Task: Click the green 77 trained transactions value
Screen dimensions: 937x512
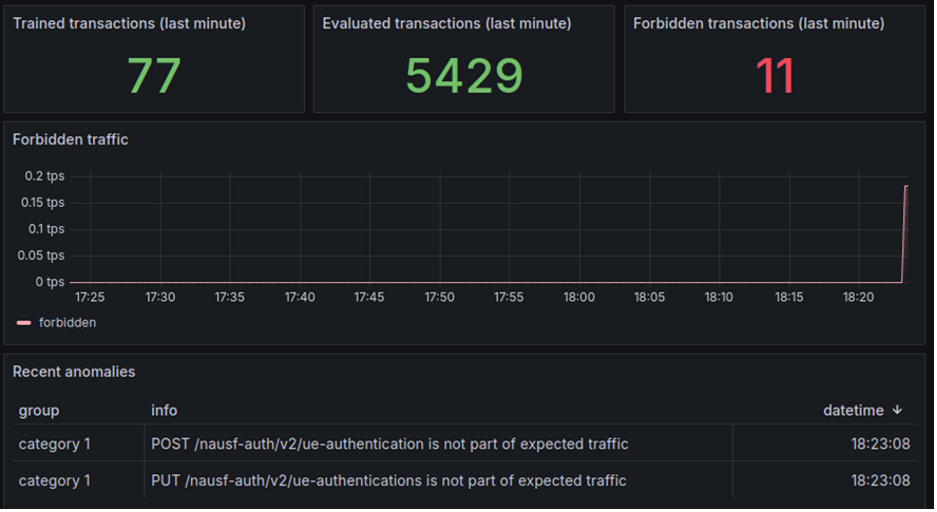Action: click(154, 76)
